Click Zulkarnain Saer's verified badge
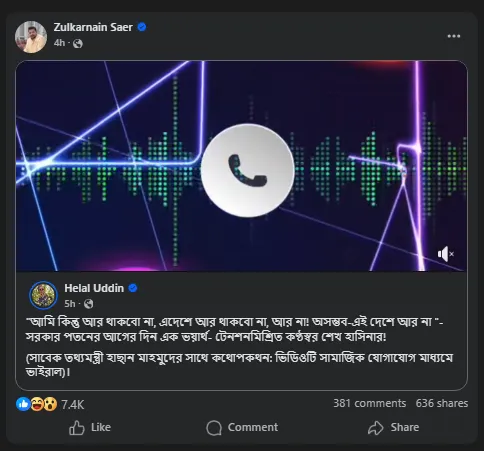This screenshot has height=451, width=484. 142,27
